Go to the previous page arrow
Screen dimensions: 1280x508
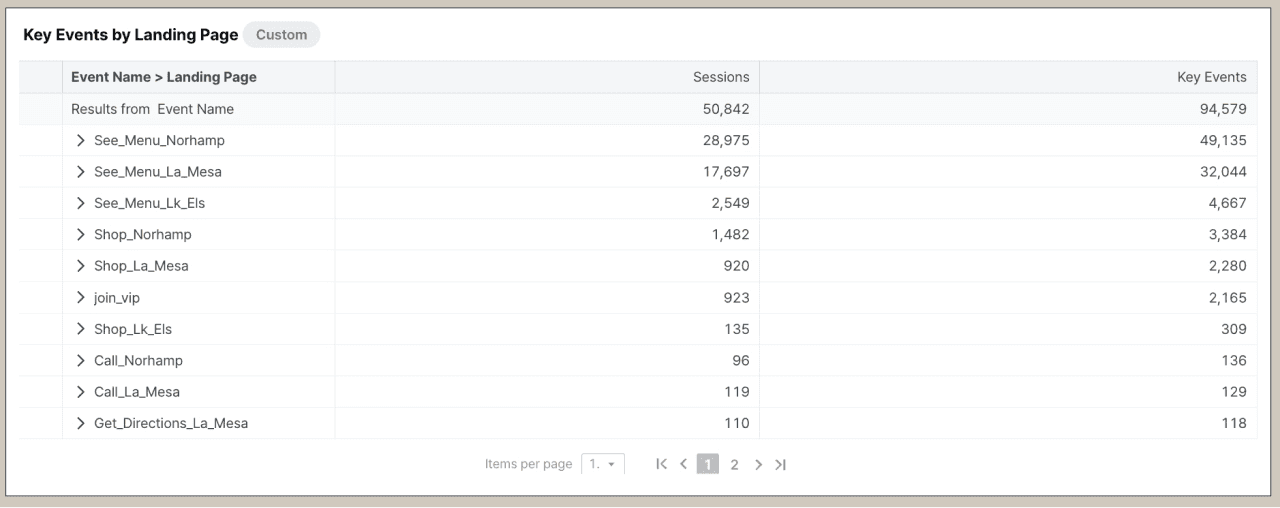pyautogui.click(x=684, y=464)
